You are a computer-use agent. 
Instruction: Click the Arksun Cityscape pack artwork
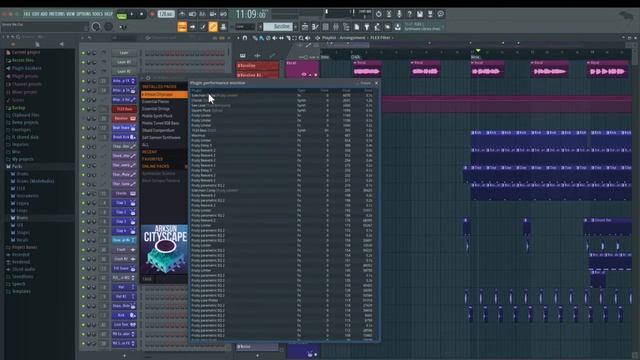coord(164,249)
